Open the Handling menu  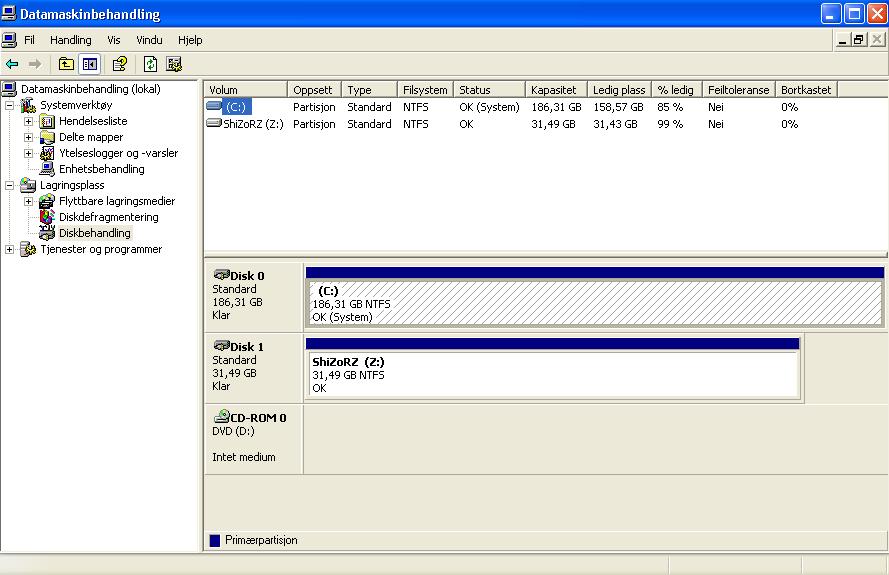click(70, 40)
